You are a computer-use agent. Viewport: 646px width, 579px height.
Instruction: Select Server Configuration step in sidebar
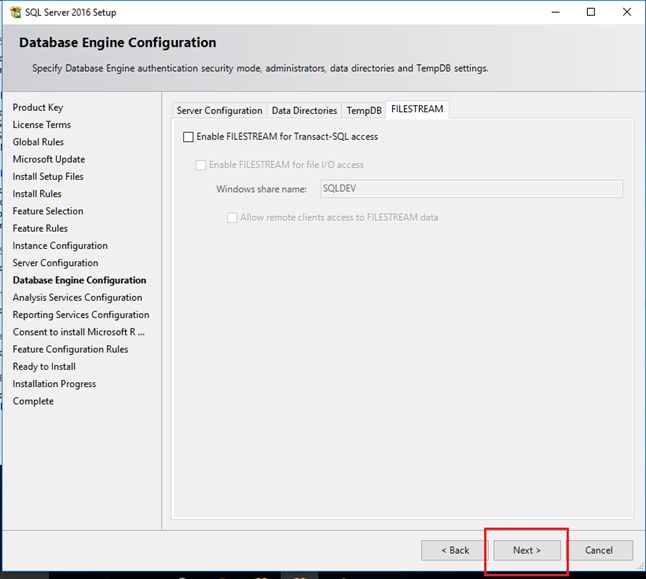pyautogui.click(x=56, y=263)
